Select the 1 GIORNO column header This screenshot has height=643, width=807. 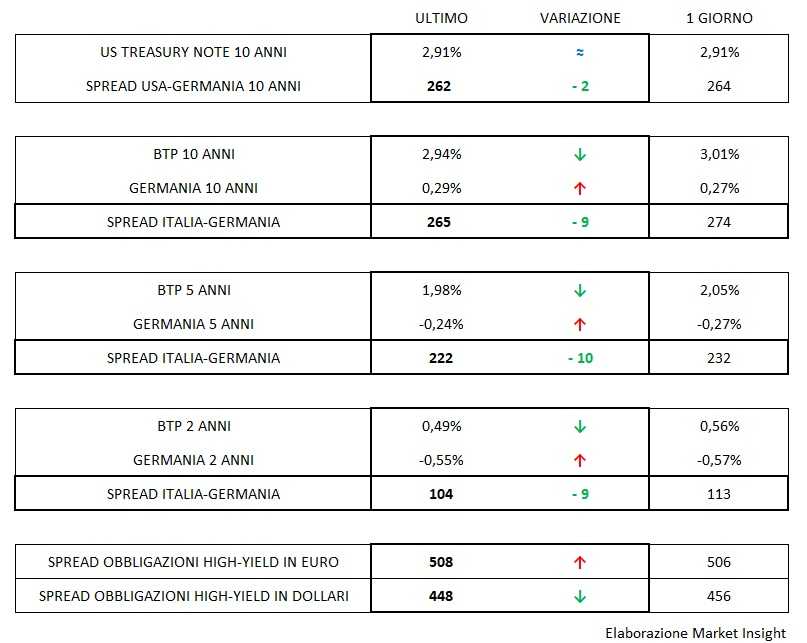click(x=718, y=18)
